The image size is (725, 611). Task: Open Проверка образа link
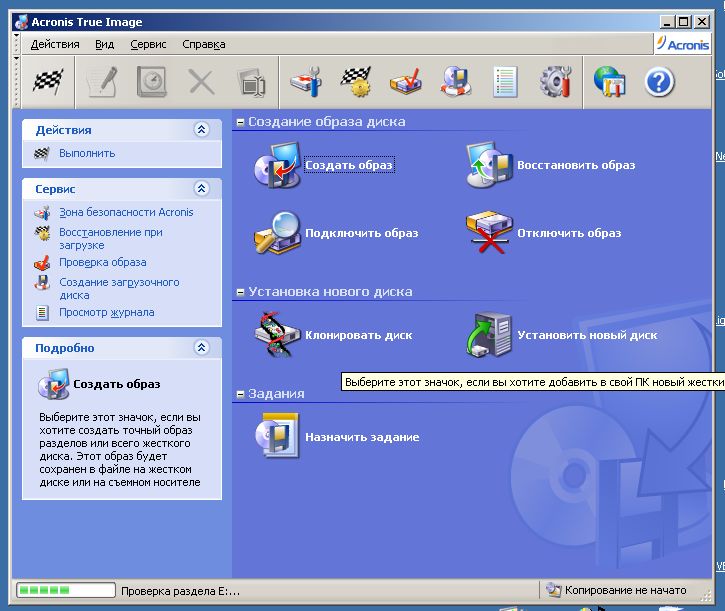[x=103, y=262]
